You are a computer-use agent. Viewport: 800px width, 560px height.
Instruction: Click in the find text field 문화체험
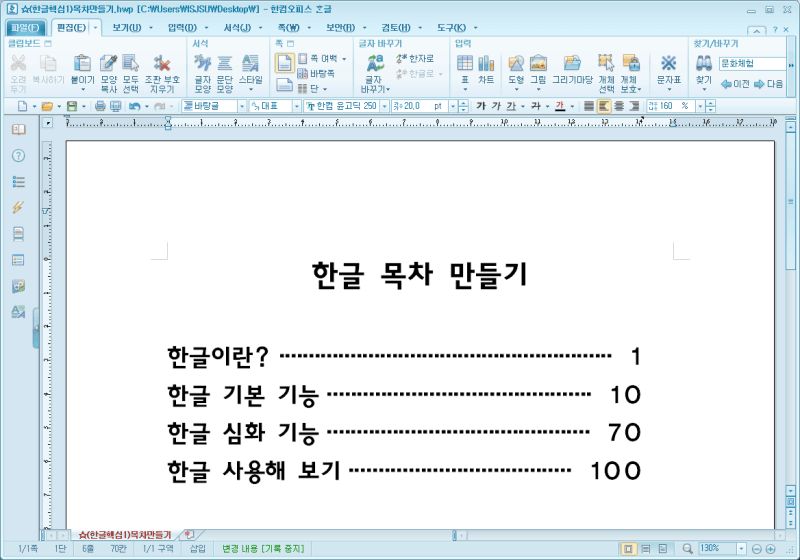pos(752,64)
